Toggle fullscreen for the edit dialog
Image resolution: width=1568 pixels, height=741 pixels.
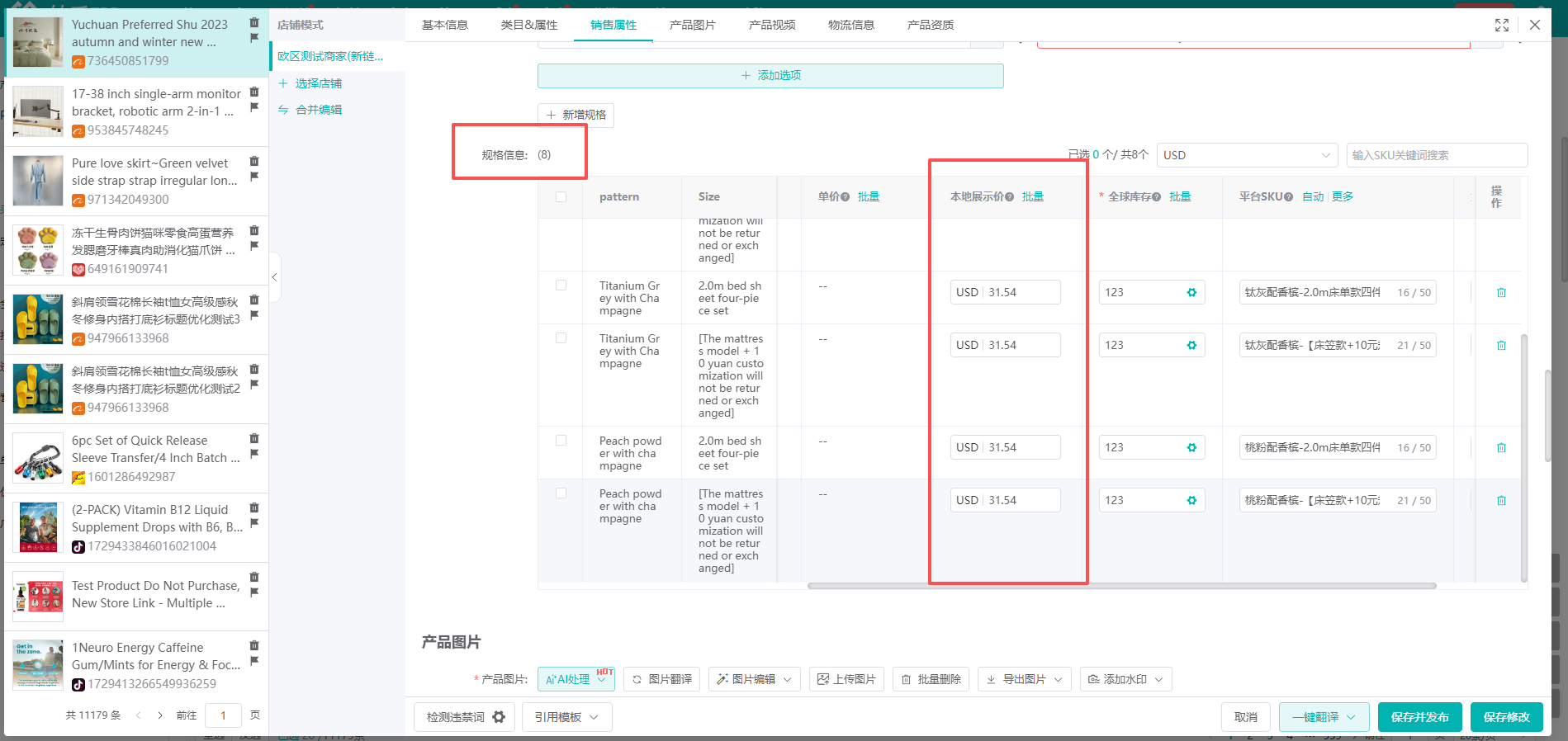coord(1502,25)
